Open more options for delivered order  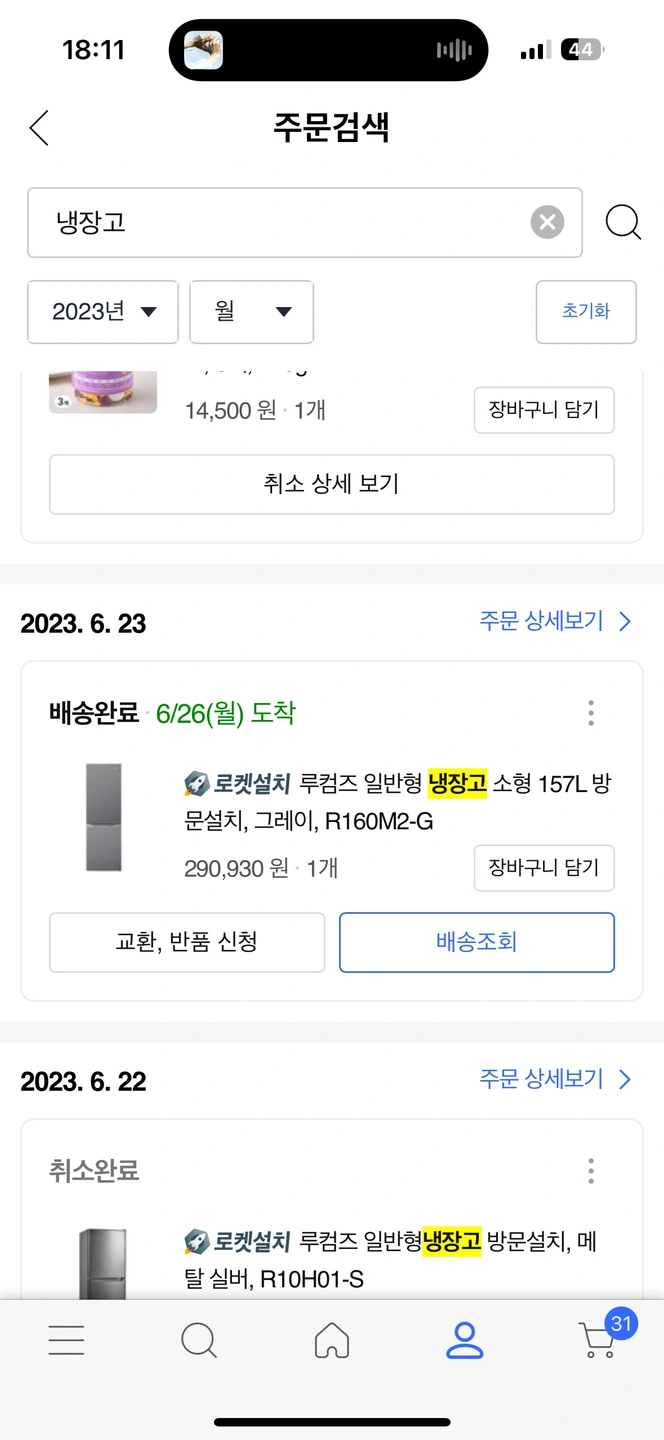[591, 713]
